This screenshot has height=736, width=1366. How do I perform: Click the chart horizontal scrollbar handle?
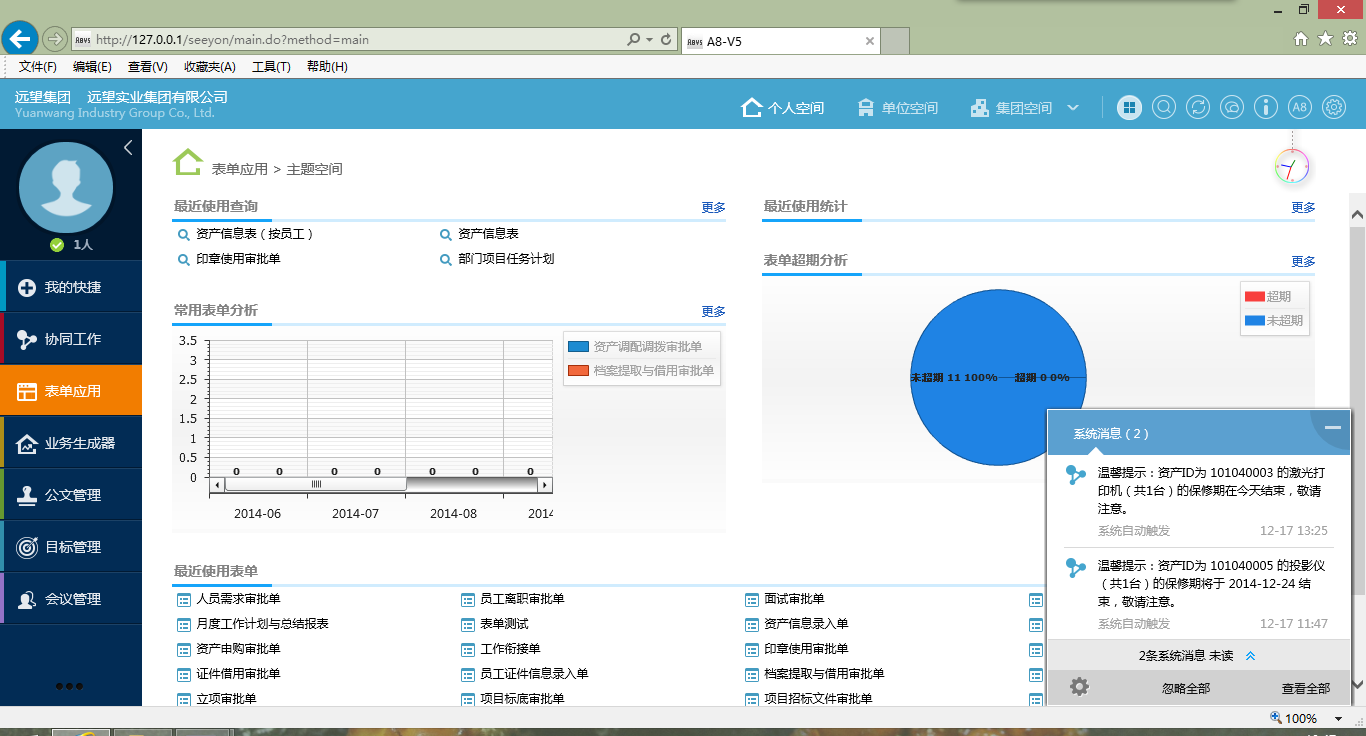(x=316, y=485)
